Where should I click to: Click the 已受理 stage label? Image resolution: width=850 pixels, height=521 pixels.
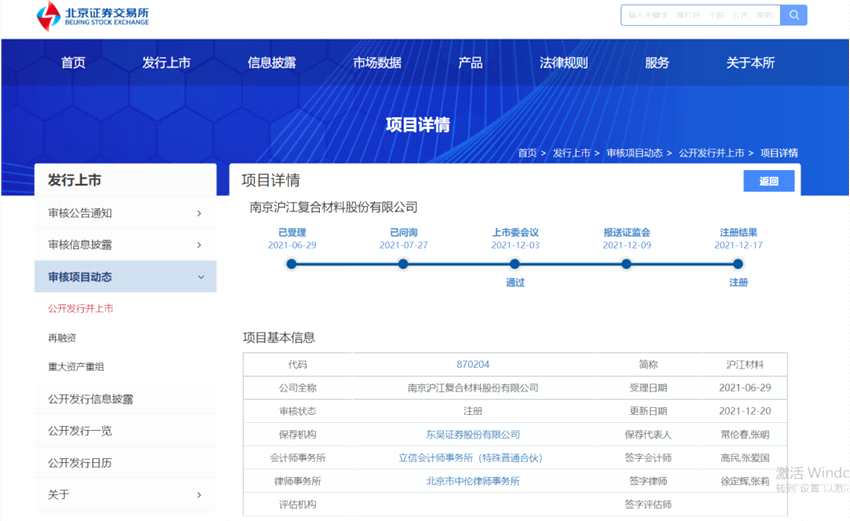[x=292, y=233]
